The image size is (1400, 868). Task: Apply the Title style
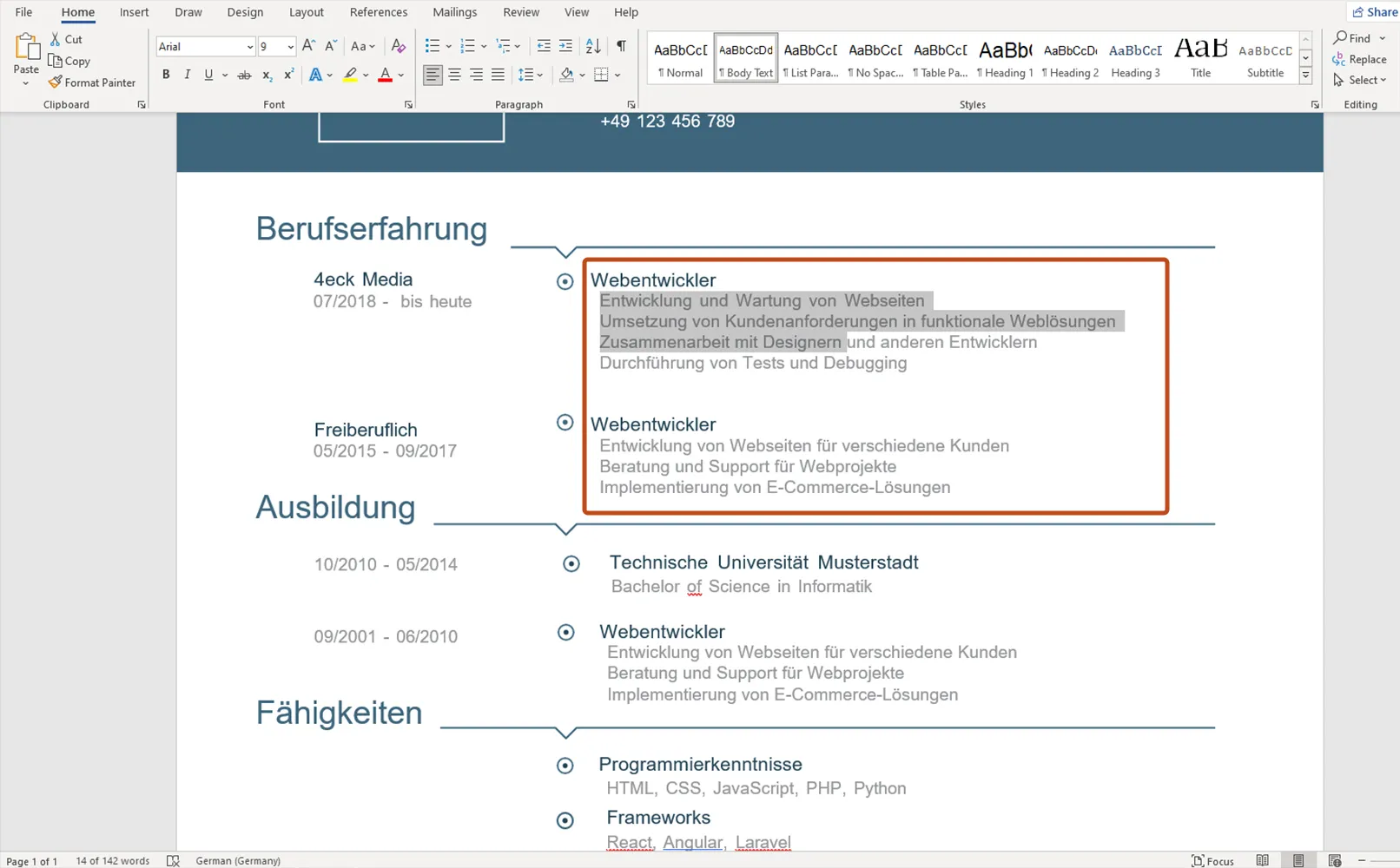click(x=1200, y=58)
